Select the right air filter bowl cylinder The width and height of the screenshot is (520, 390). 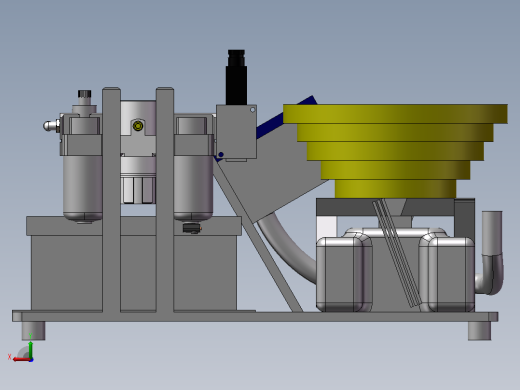pos(193,187)
